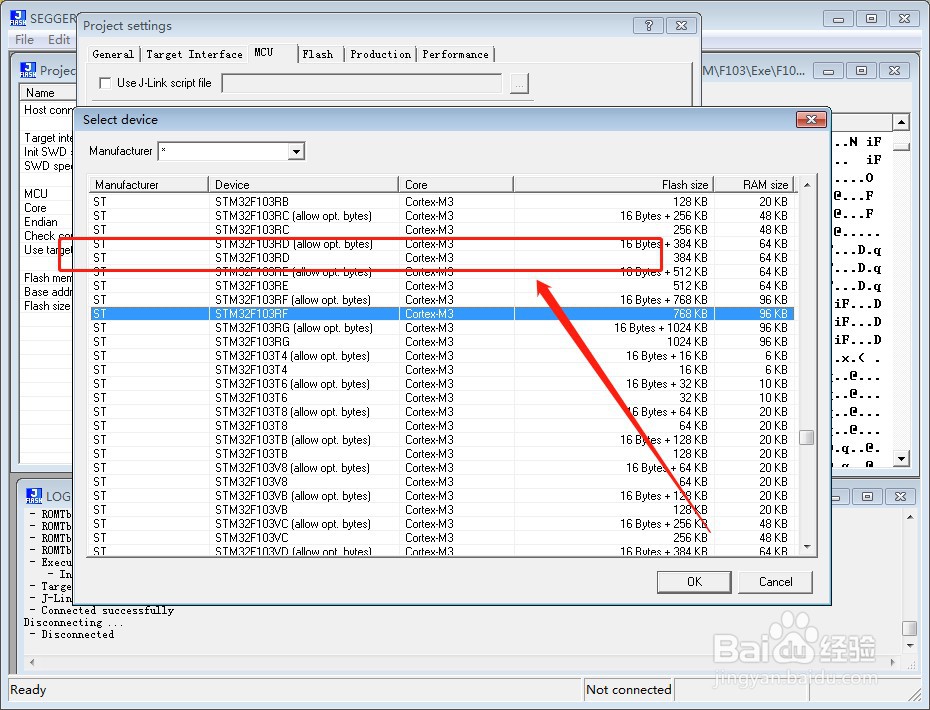This screenshot has height=710, width=930.
Task: Select STM32F103VC (allow opt. bytes) row
Action: (442, 524)
